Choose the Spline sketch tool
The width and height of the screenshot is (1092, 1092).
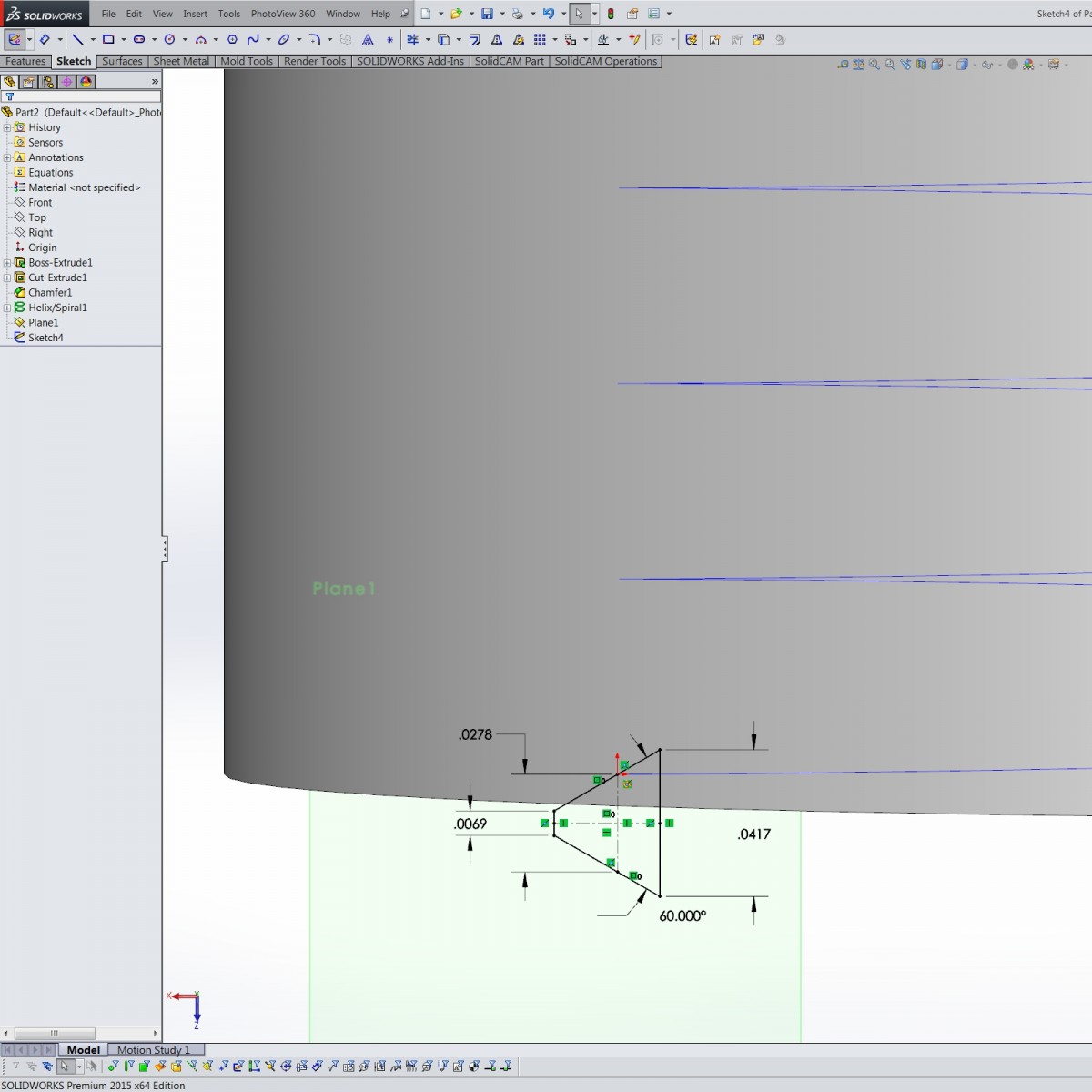(253, 40)
